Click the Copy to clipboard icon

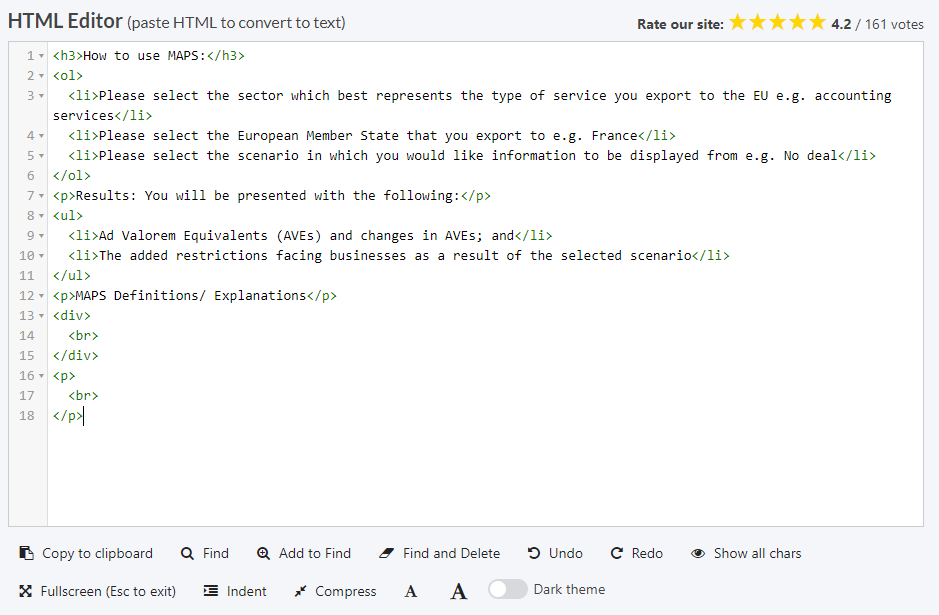pos(27,553)
